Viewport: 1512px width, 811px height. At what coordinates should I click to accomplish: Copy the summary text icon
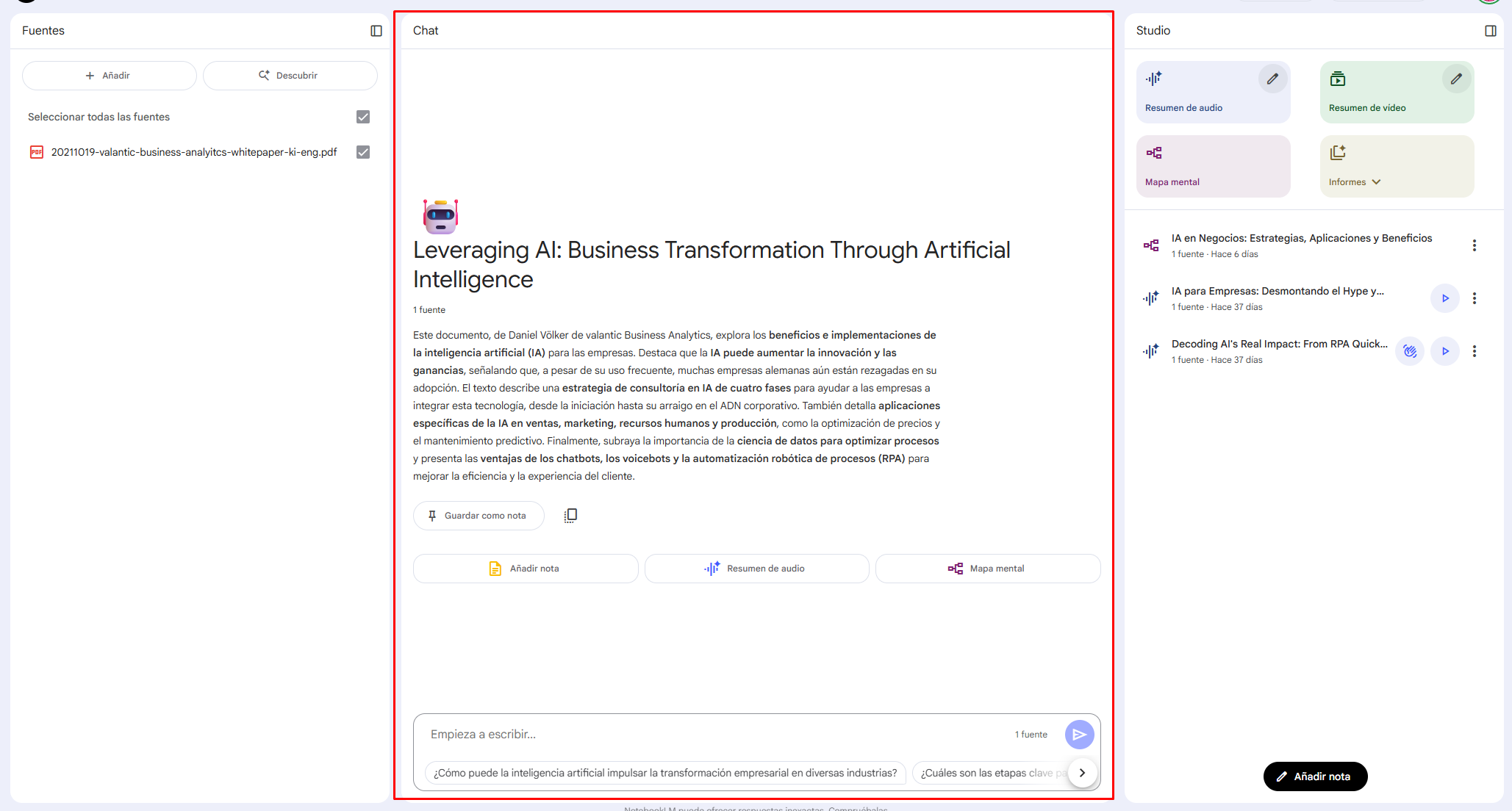pyautogui.click(x=570, y=516)
